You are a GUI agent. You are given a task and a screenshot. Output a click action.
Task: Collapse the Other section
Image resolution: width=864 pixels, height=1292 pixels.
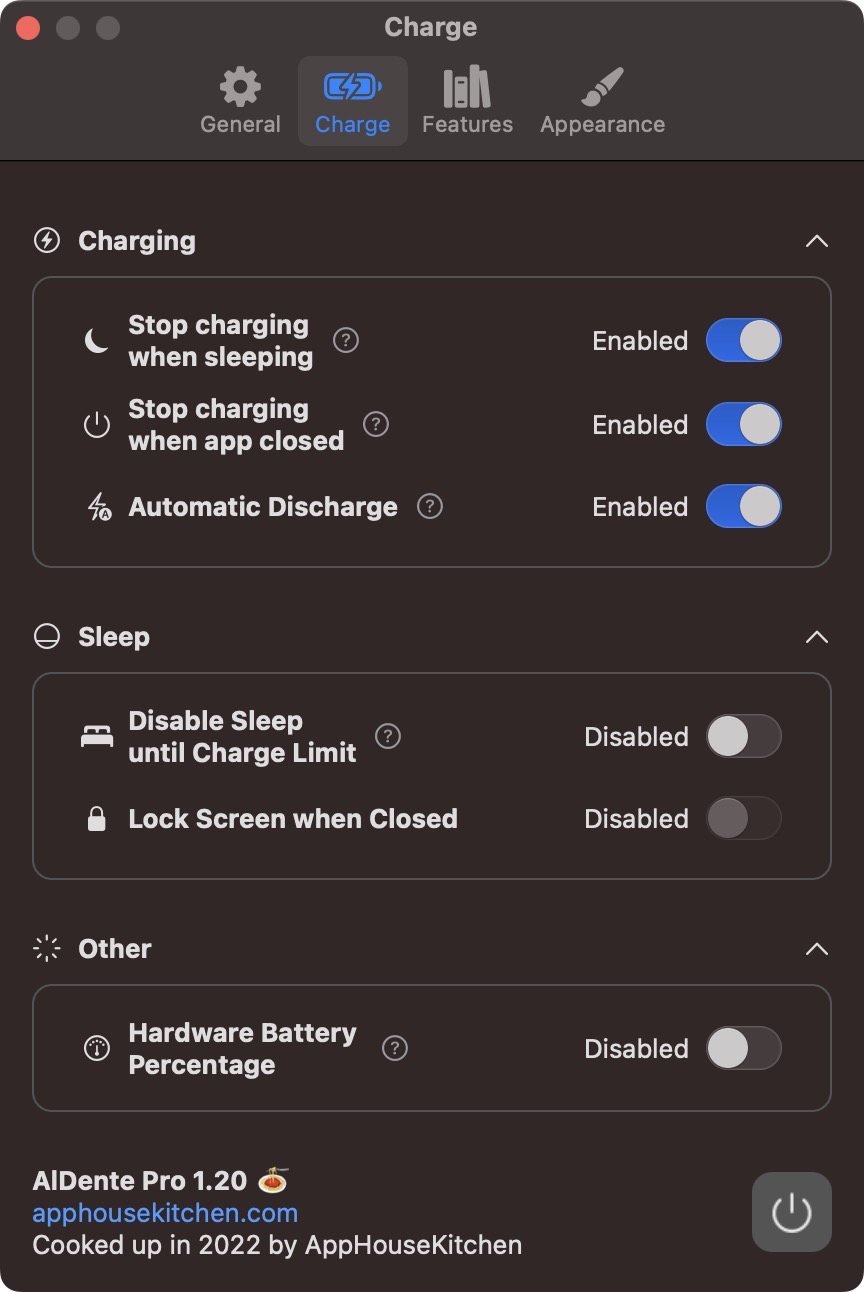coord(817,949)
